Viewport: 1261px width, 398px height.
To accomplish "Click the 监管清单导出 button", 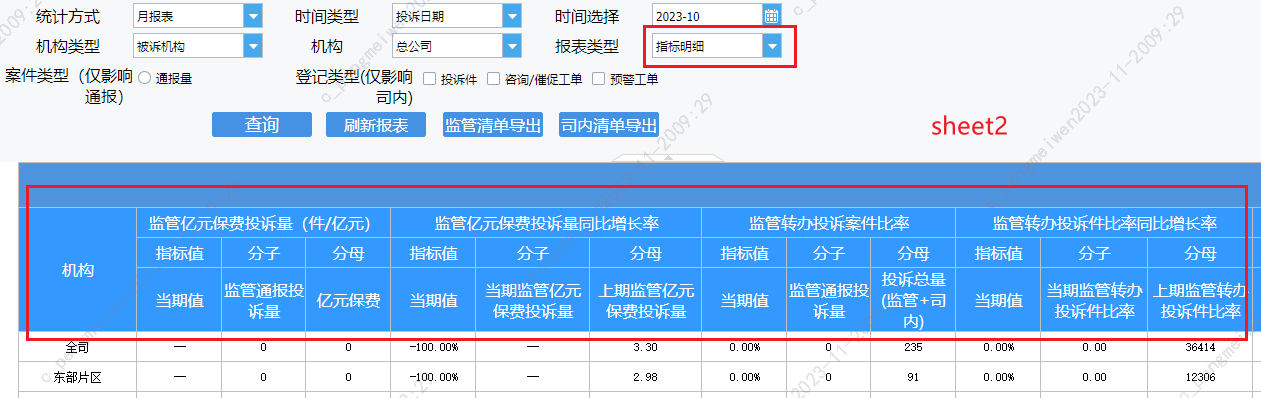I will point(493,125).
